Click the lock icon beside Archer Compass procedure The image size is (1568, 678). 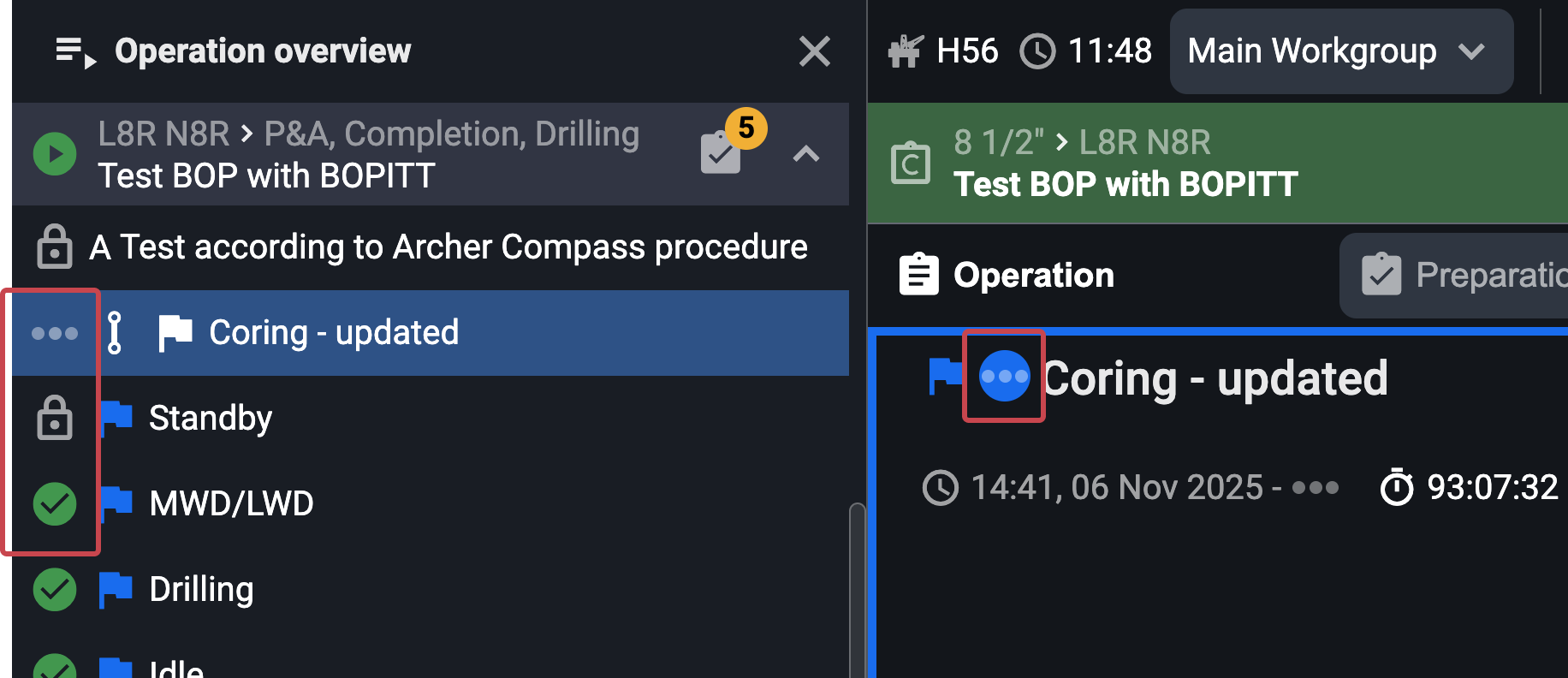pyautogui.click(x=55, y=247)
